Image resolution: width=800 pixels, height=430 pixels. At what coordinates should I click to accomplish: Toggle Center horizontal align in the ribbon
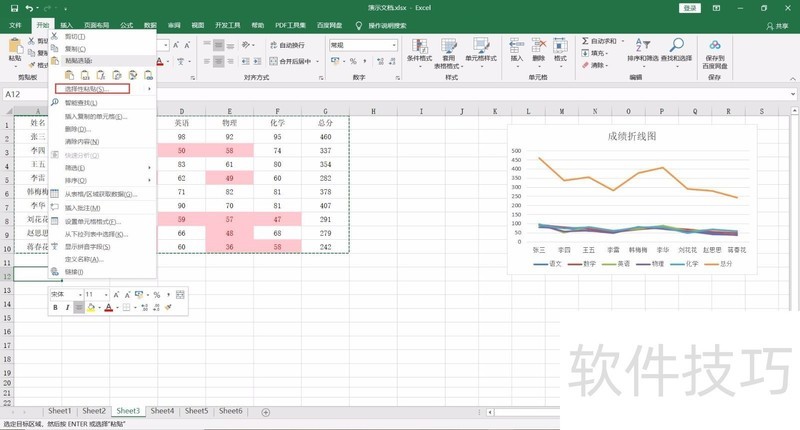pyautogui.click(x=218, y=61)
